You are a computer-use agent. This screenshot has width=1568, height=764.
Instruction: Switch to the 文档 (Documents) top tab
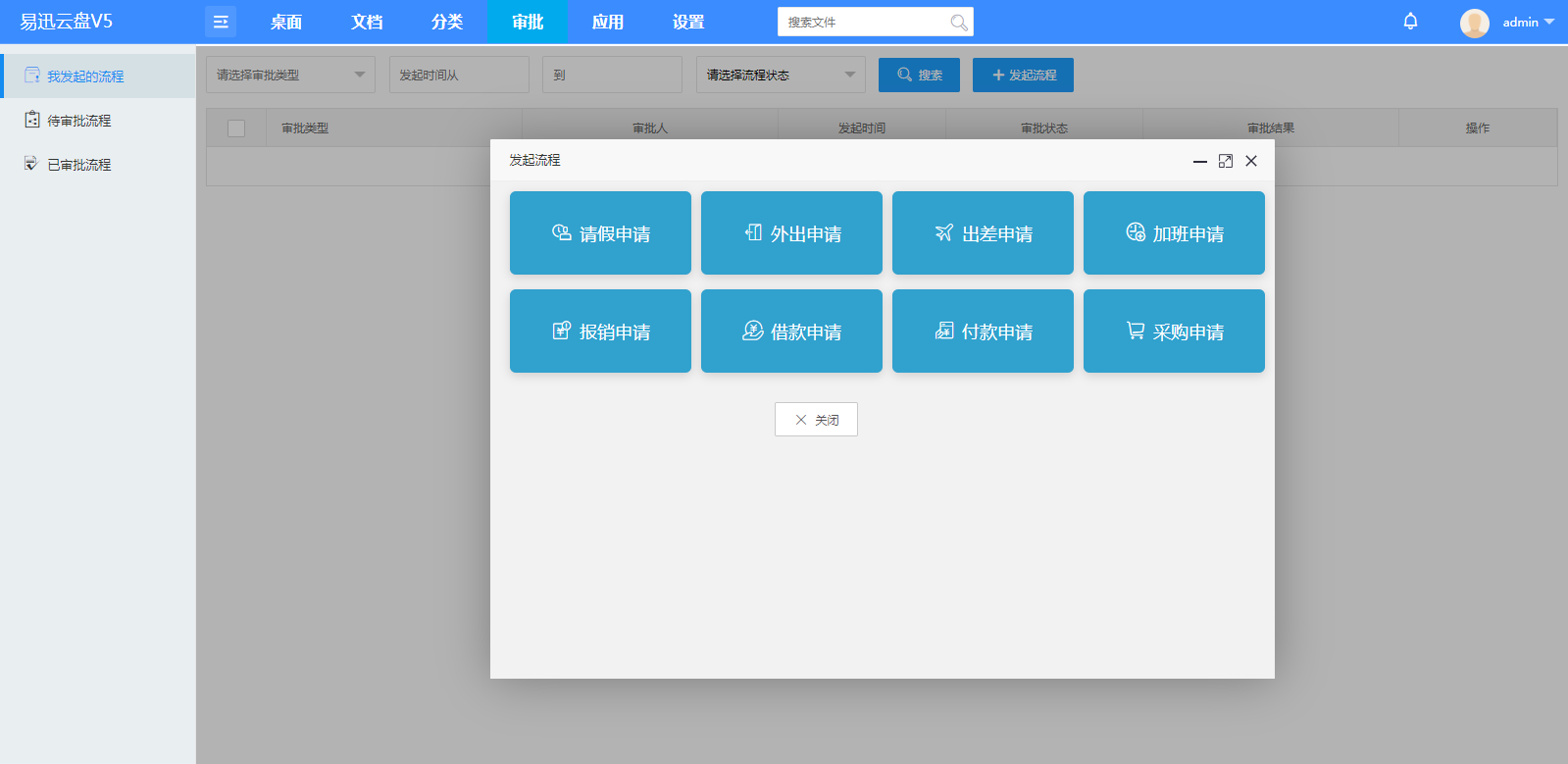[367, 22]
